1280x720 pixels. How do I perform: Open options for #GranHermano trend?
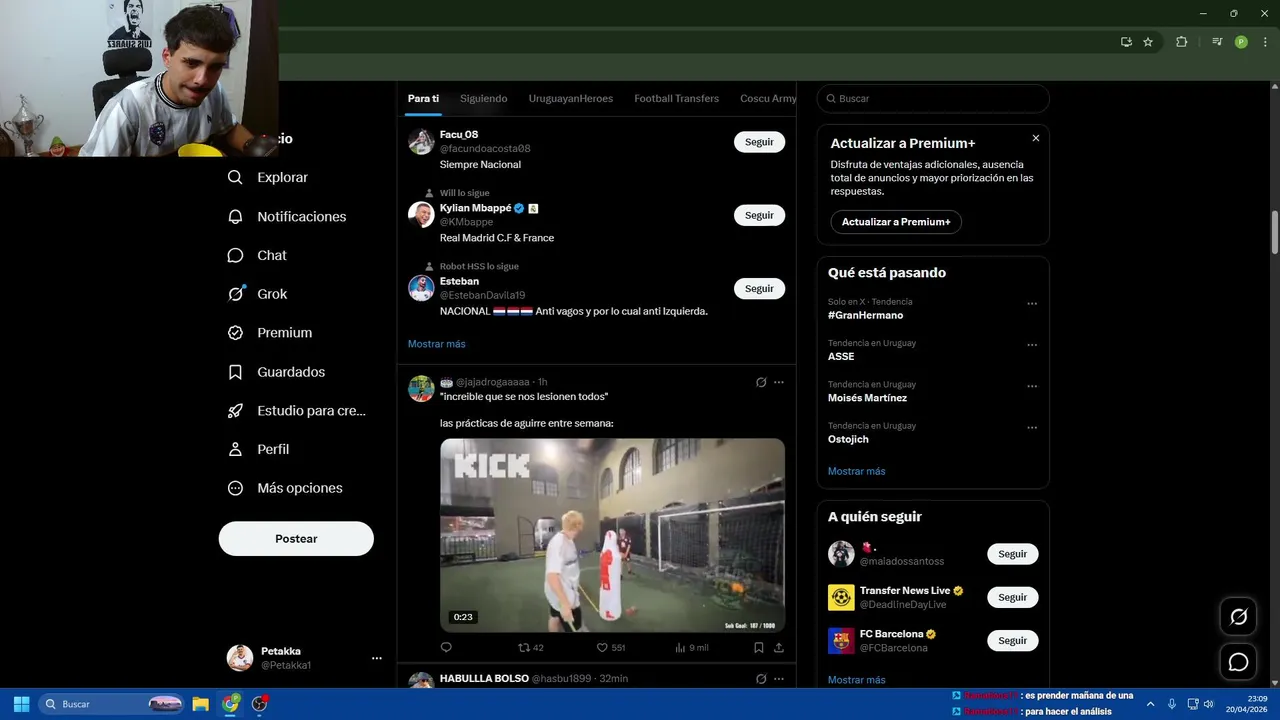click(1032, 304)
